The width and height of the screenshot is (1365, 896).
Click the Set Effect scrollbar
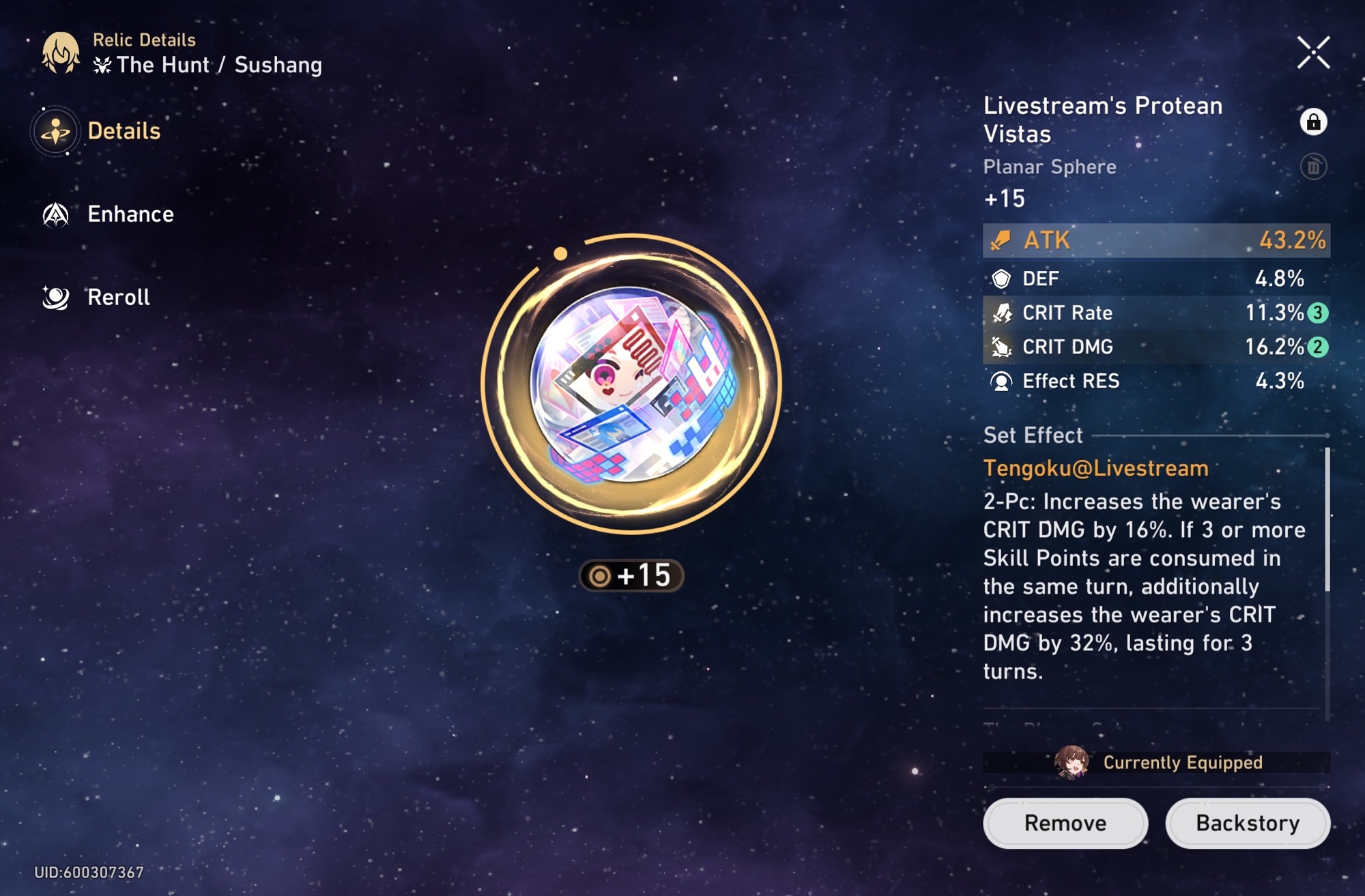pyautogui.click(x=1327, y=519)
